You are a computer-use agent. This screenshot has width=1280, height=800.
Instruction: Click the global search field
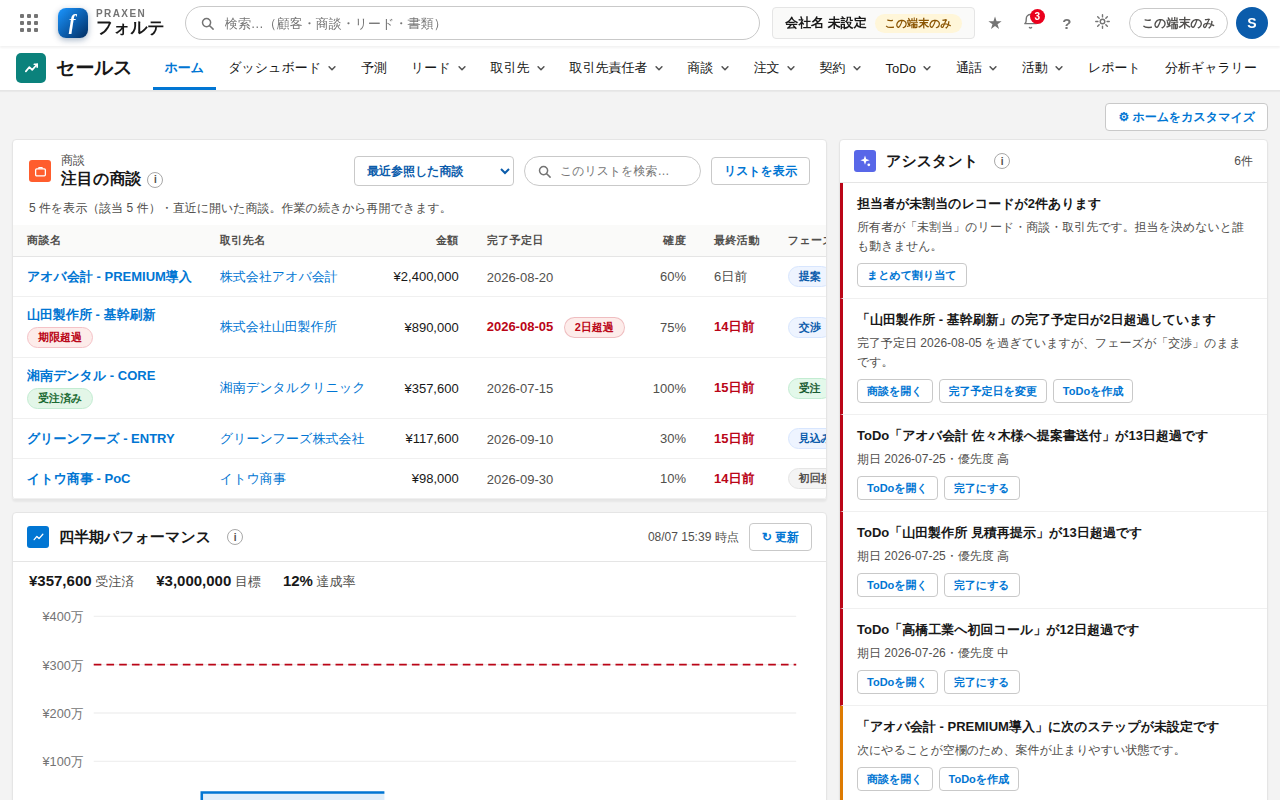click(472, 23)
